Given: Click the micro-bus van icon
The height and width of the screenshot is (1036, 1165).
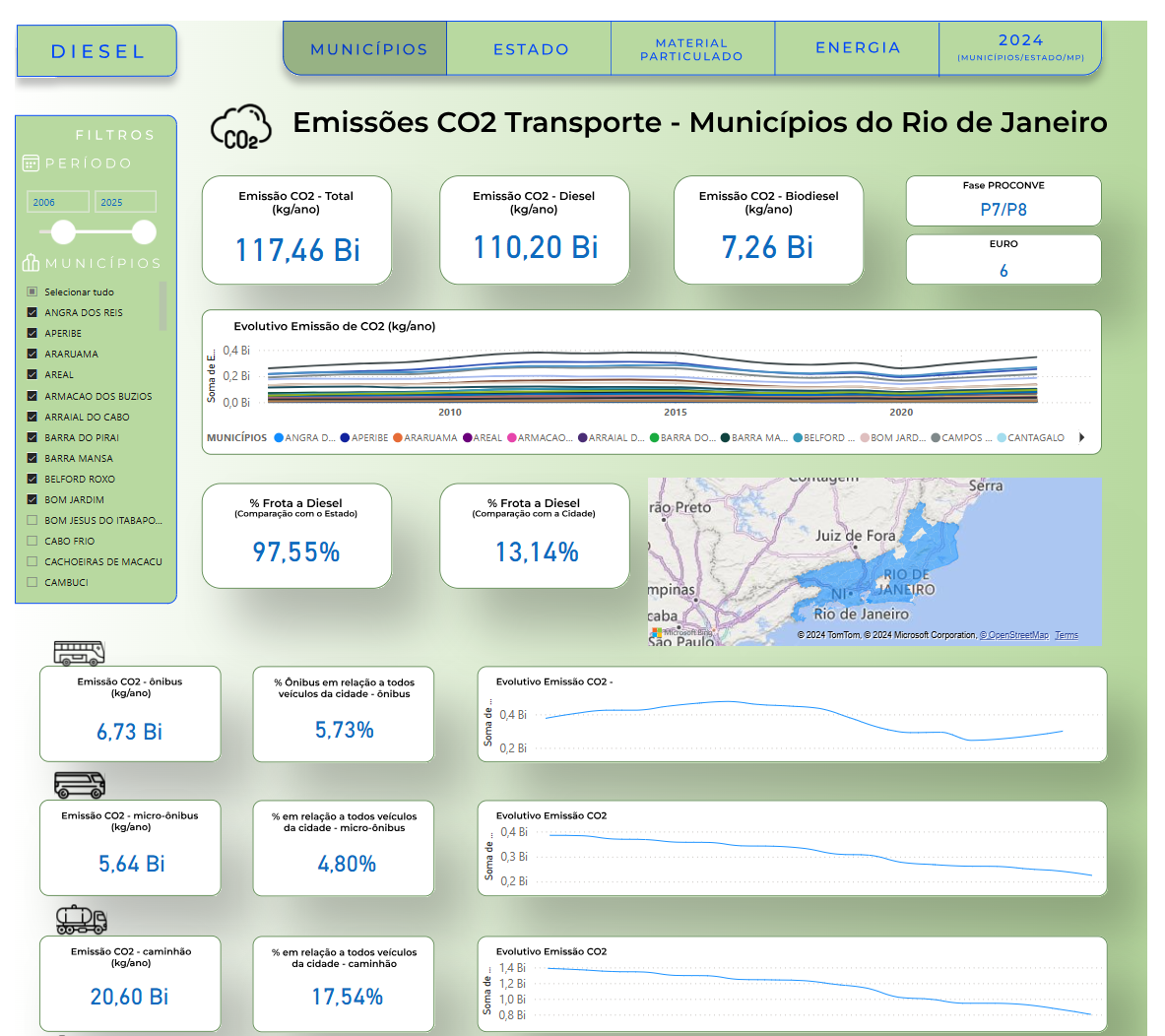Looking at the screenshot, I should (80, 785).
